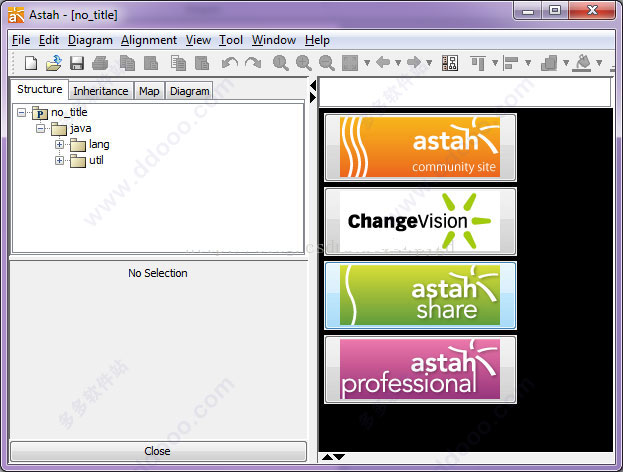
Task: Switch to the Structure tab
Action: (39, 89)
